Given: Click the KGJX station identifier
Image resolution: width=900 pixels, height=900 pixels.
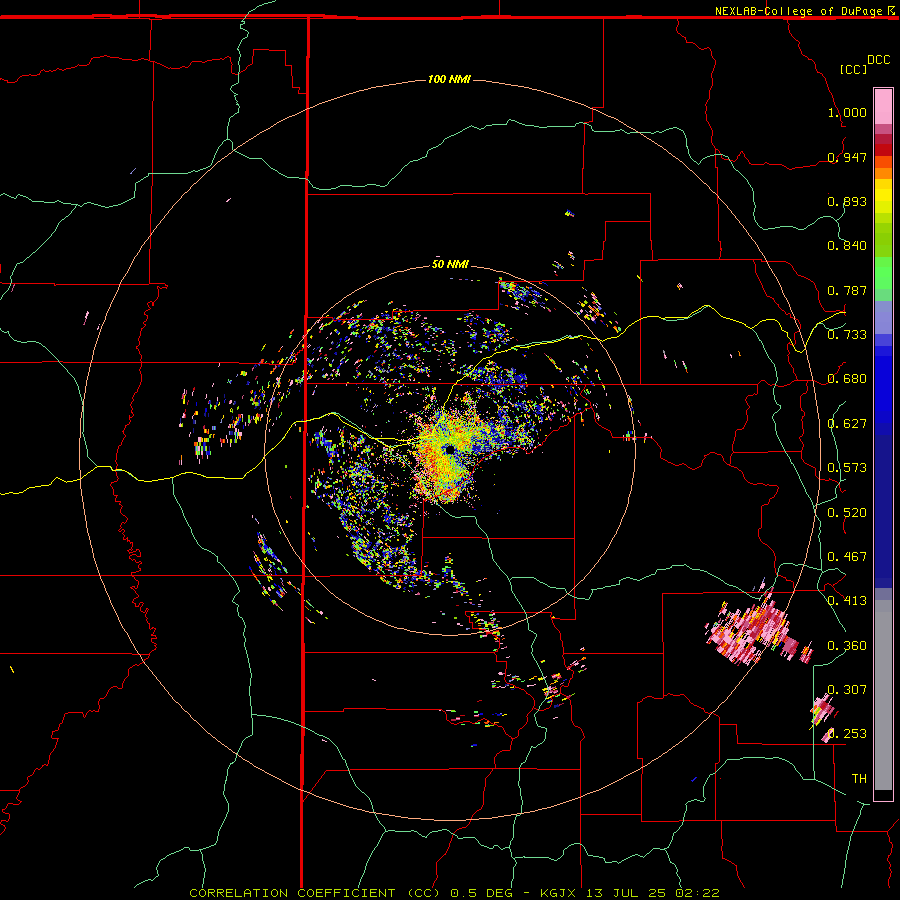Looking at the screenshot, I should click(x=558, y=893).
